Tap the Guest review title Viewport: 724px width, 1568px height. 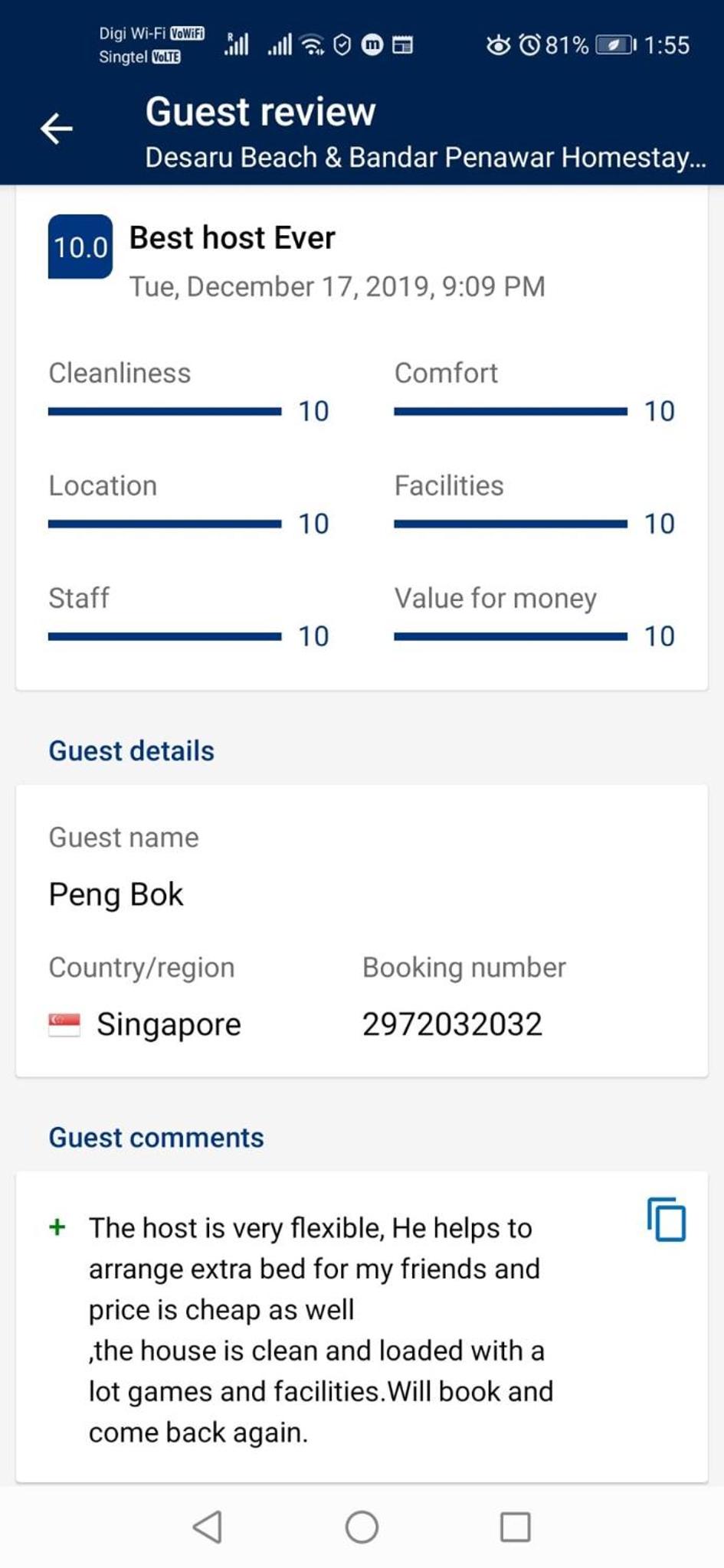click(260, 112)
